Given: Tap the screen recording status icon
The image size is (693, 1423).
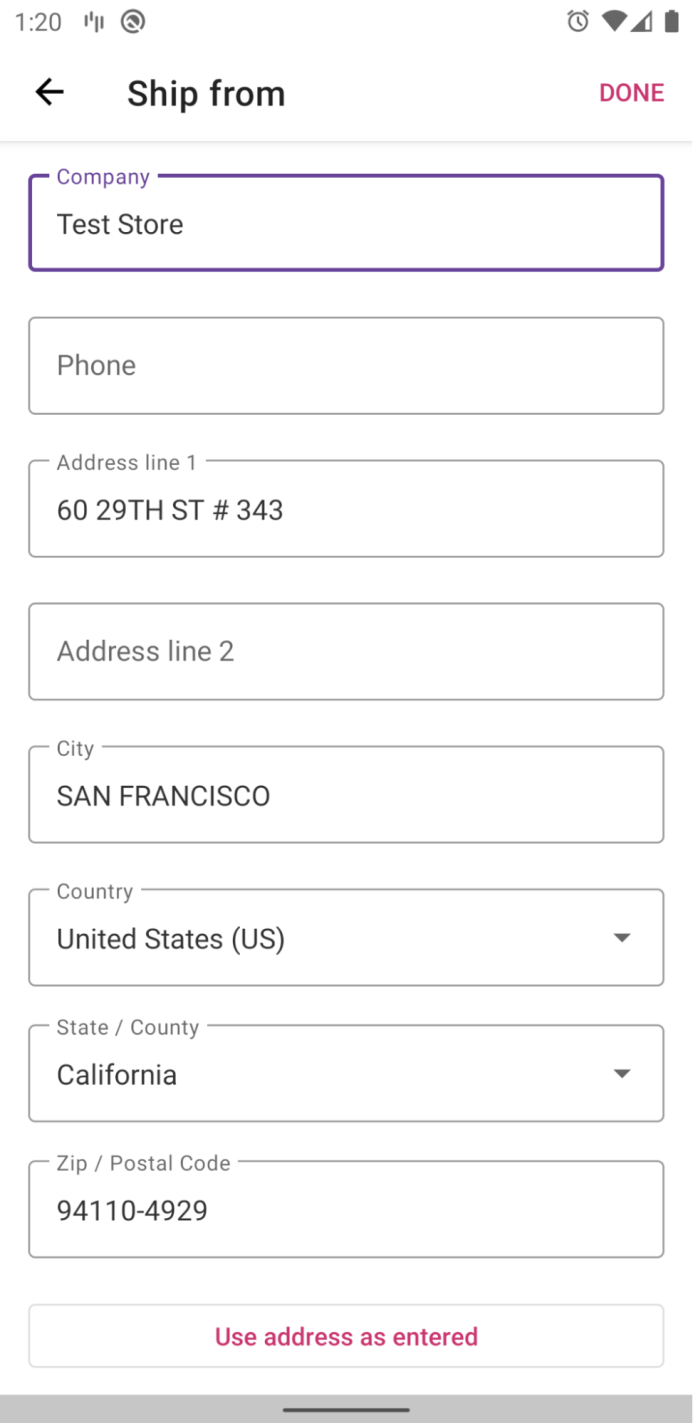Looking at the screenshot, I should pyautogui.click(x=134, y=21).
